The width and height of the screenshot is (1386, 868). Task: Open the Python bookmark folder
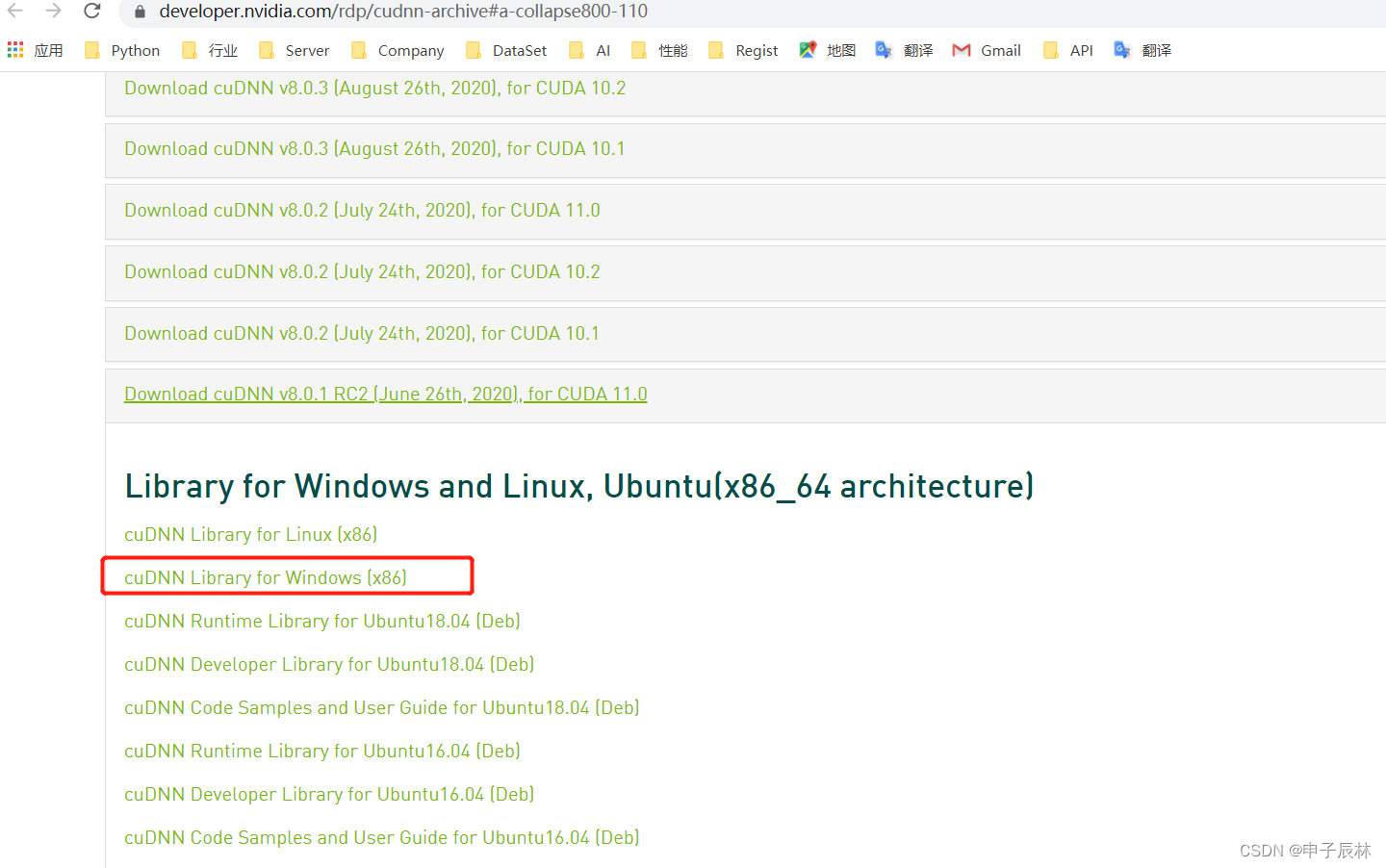coord(122,50)
